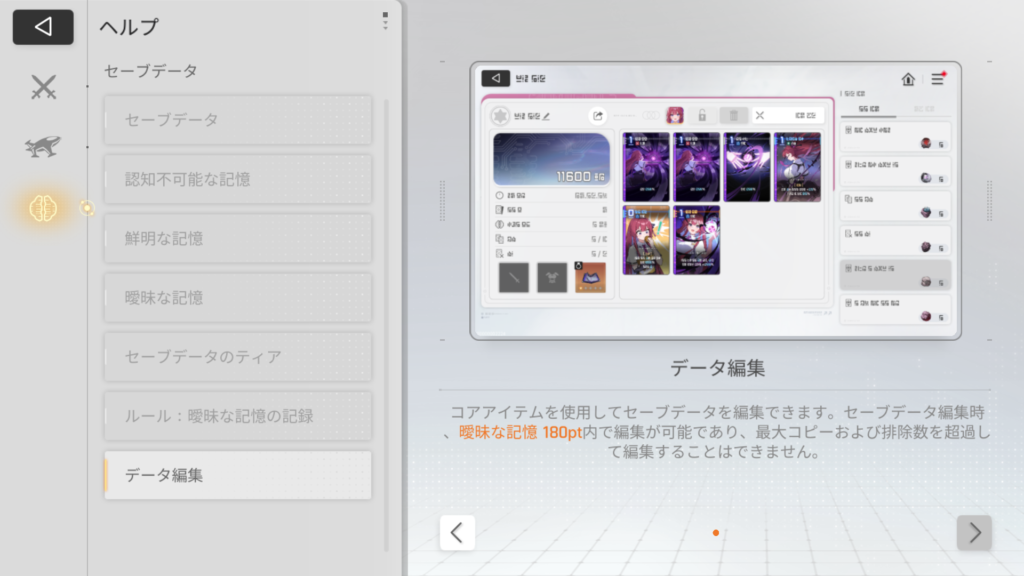This screenshot has height=576, width=1024.
Task: Click the help list vertical scrollbar
Action: (386, 325)
